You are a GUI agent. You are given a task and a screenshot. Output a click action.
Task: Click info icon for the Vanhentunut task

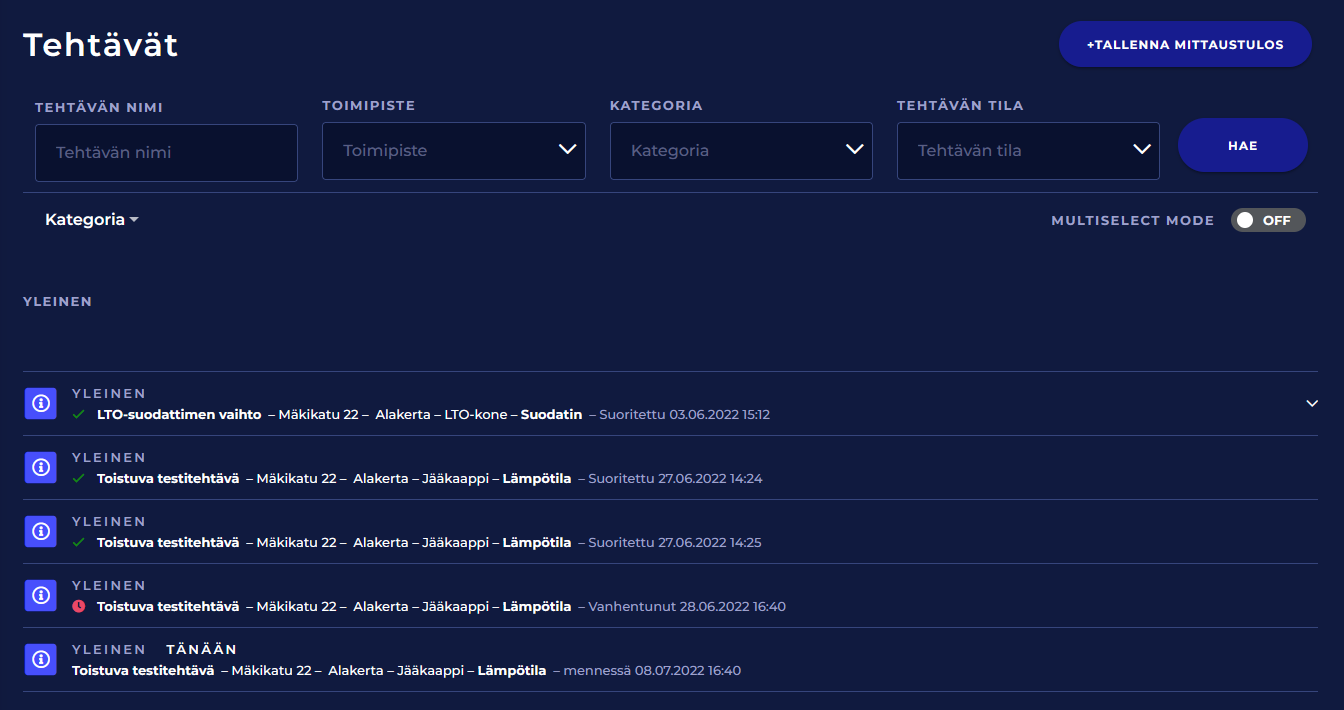coord(40,595)
